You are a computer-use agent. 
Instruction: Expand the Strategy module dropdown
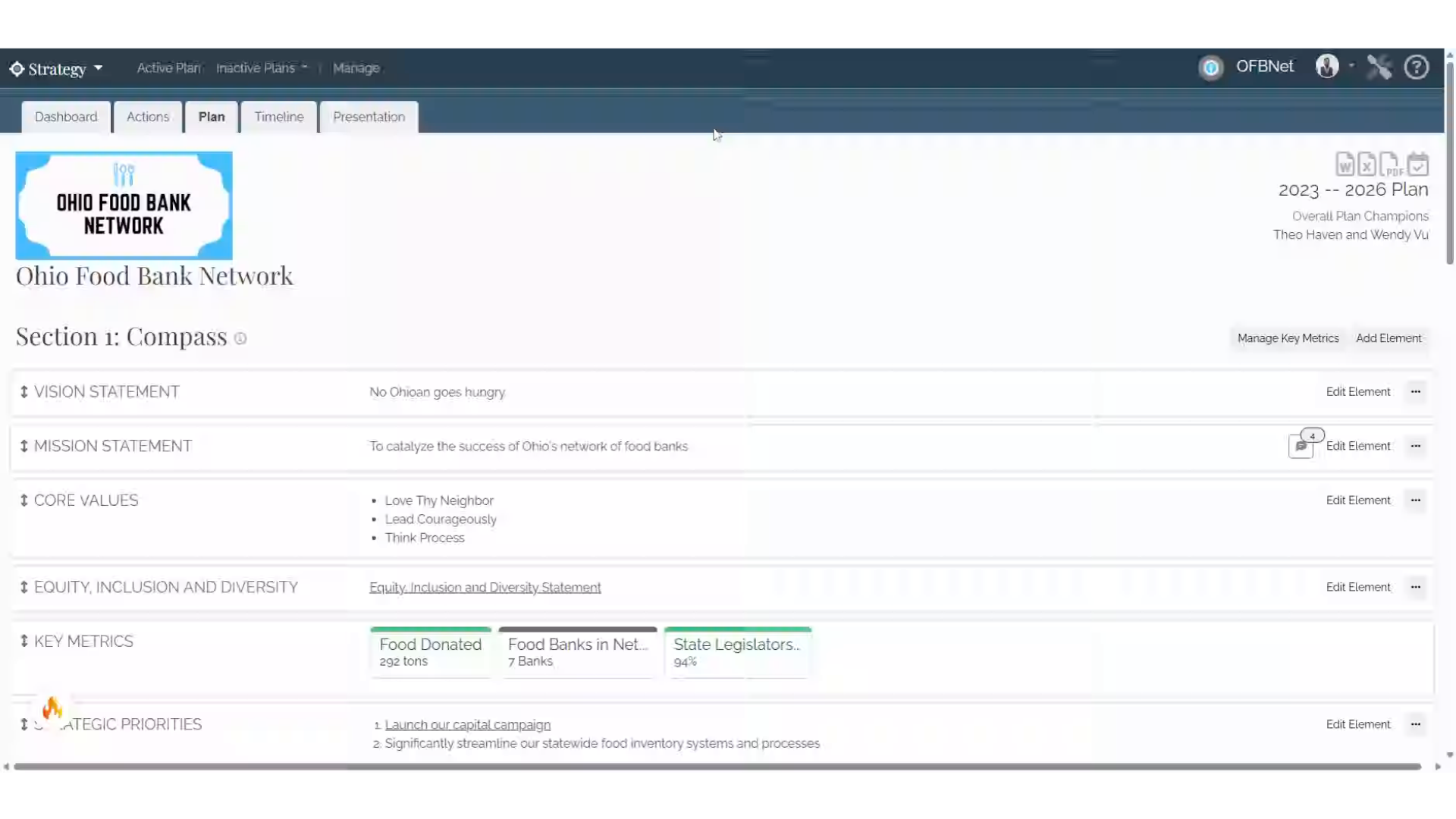99,68
